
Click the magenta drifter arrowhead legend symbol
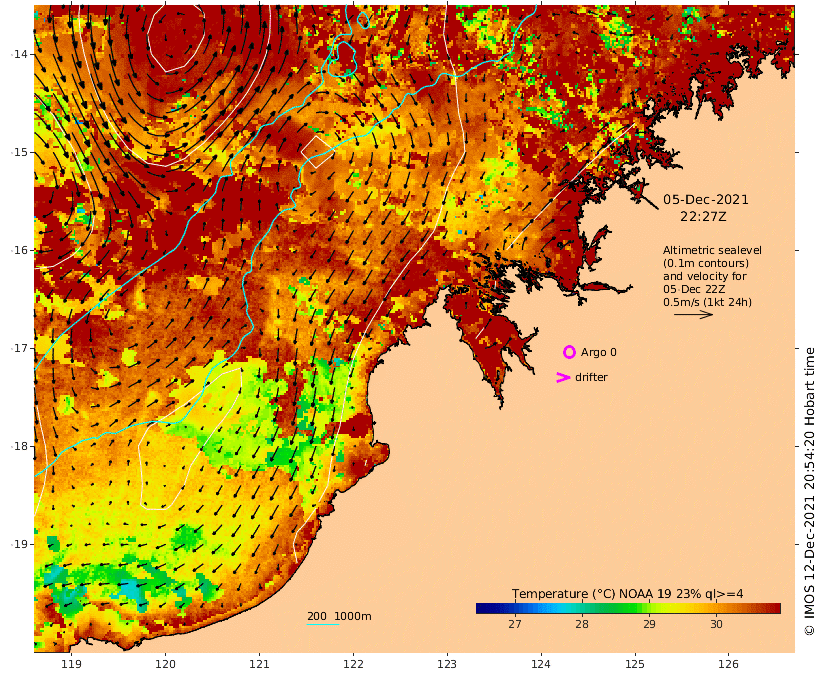563,377
